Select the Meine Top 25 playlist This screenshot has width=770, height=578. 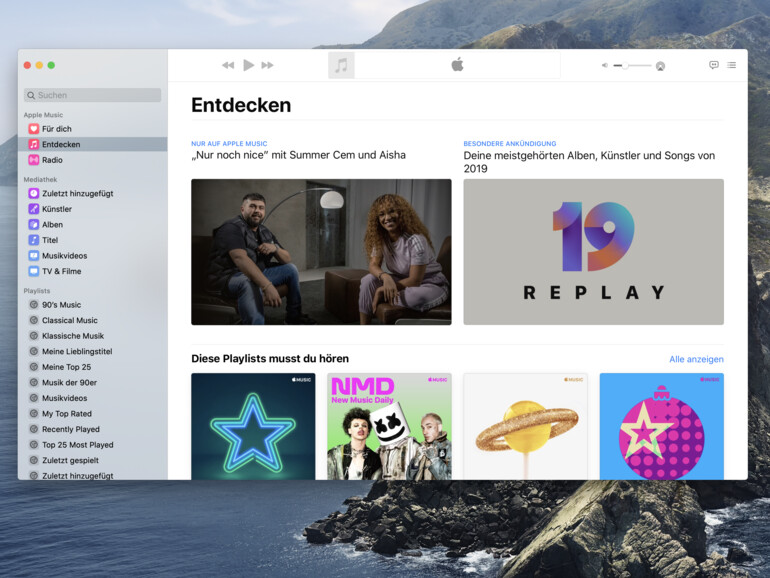(x=93, y=367)
